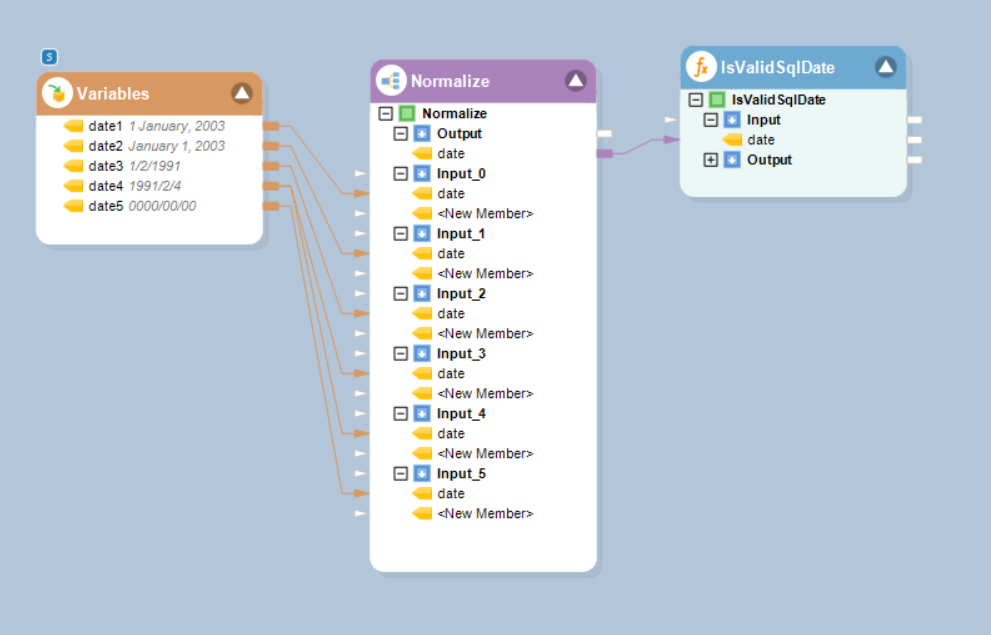Click the Normalize node header icon
The height and width of the screenshot is (635, 991).
coord(391,81)
